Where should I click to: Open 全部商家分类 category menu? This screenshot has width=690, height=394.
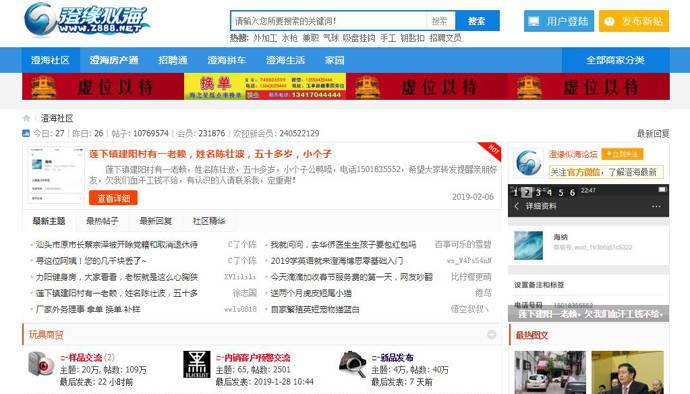coord(616,60)
